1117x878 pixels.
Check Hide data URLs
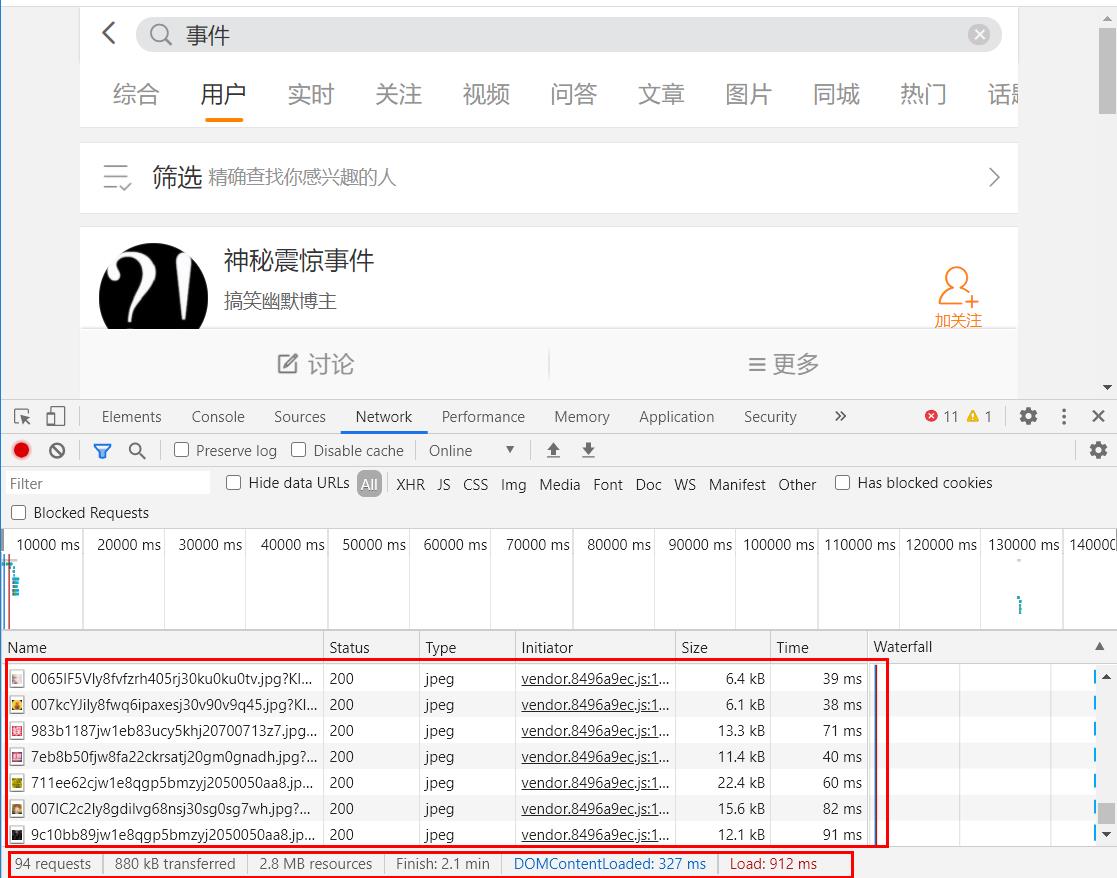(233, 483)
